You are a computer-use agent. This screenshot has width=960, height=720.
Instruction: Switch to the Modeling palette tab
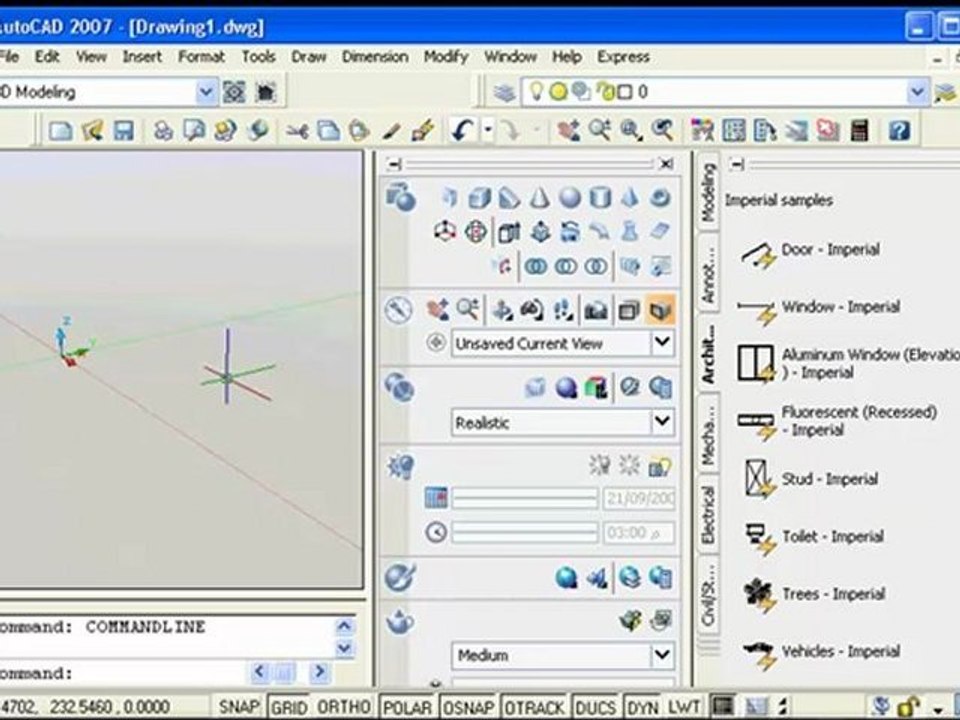tap(708, 191)
